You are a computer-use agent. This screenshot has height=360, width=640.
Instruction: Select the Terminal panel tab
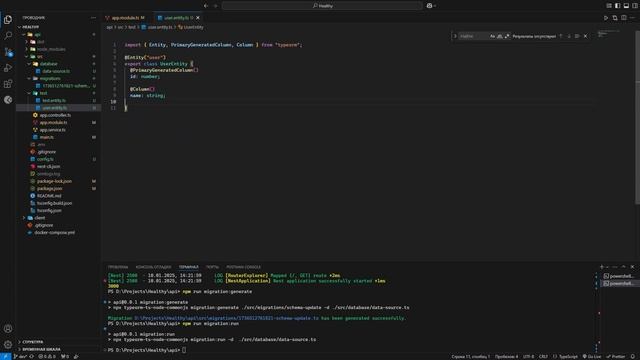point(189,267)
